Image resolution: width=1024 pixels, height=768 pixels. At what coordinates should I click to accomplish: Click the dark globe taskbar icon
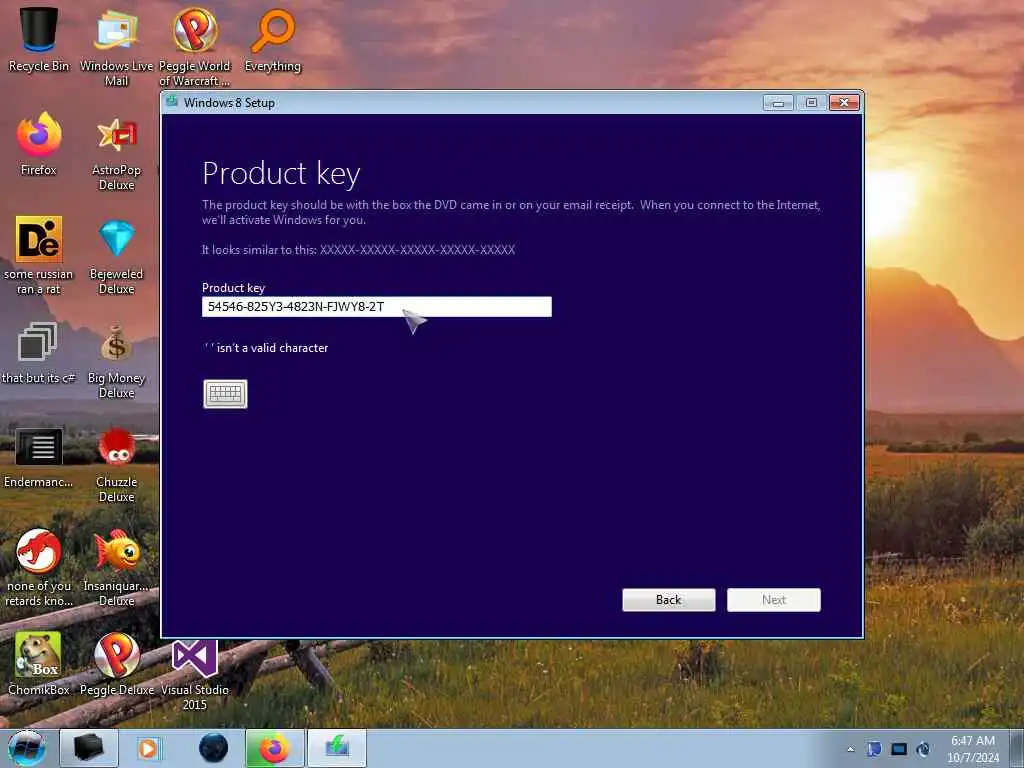pyautogui.click(x=214, y=748)
